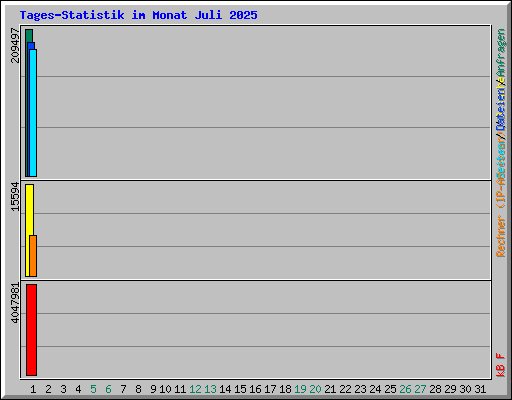Select day 5 on the x-axis
Image resolution: width=512 pixels, height=400 pixels.
tap(93, 389)
